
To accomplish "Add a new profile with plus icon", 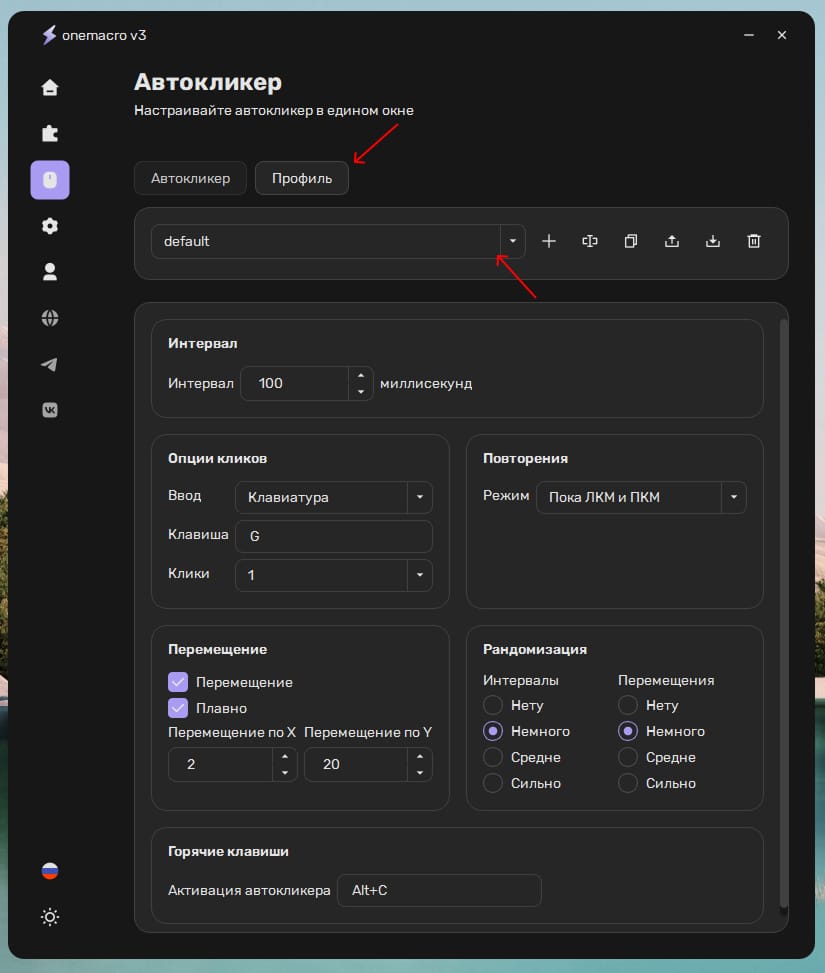I will pyautogui.click(x=548, y=241).
